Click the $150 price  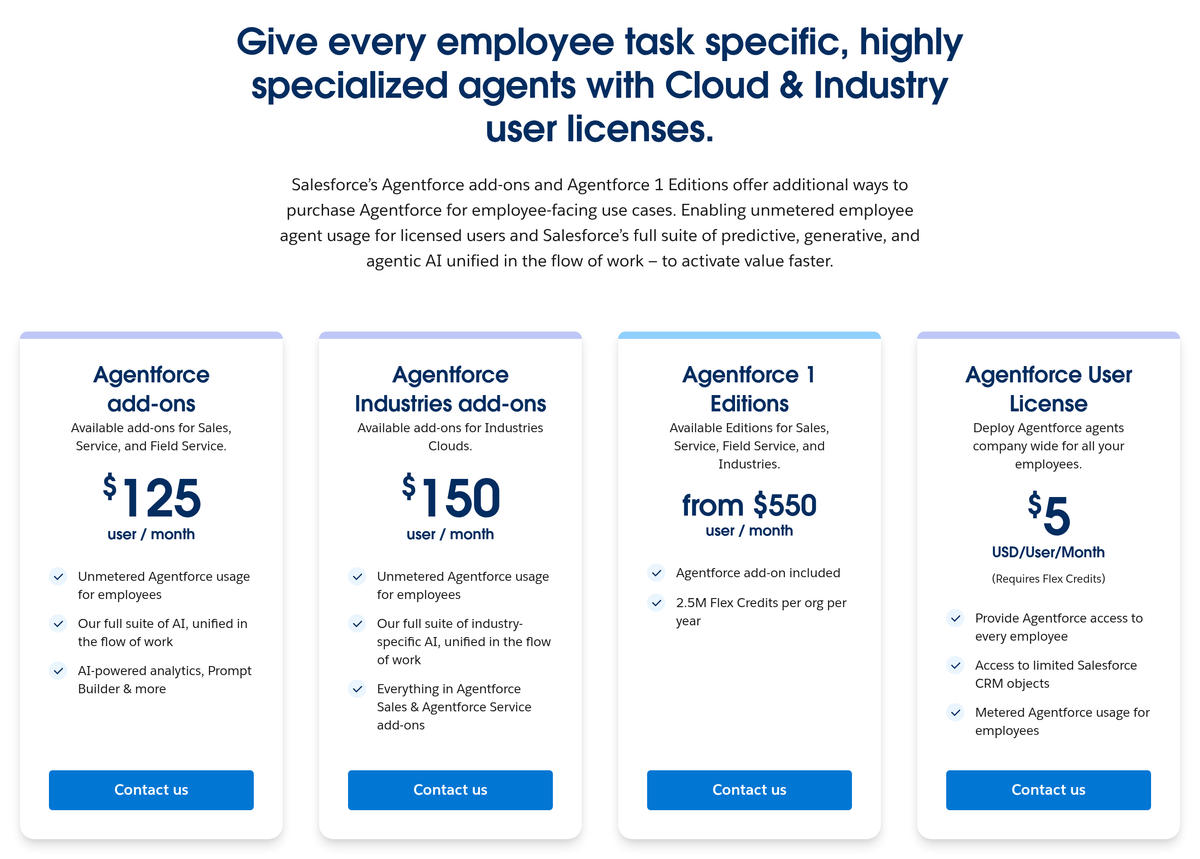tap(450, 497)
